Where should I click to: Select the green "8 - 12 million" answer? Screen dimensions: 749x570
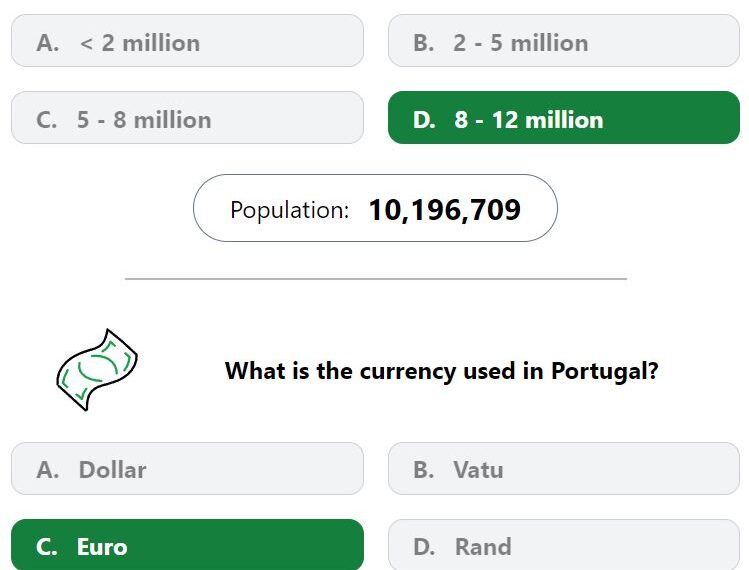point(564,118)
